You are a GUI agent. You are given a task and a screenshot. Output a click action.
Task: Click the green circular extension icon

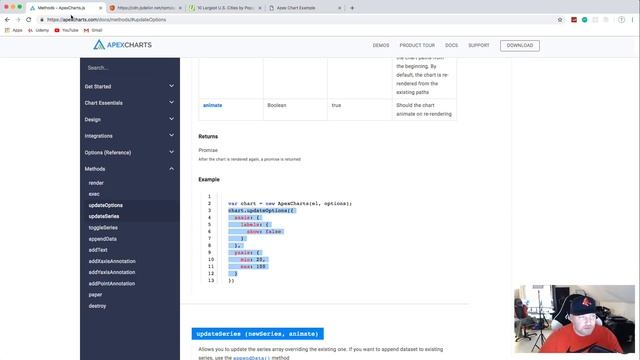point(584,20)
